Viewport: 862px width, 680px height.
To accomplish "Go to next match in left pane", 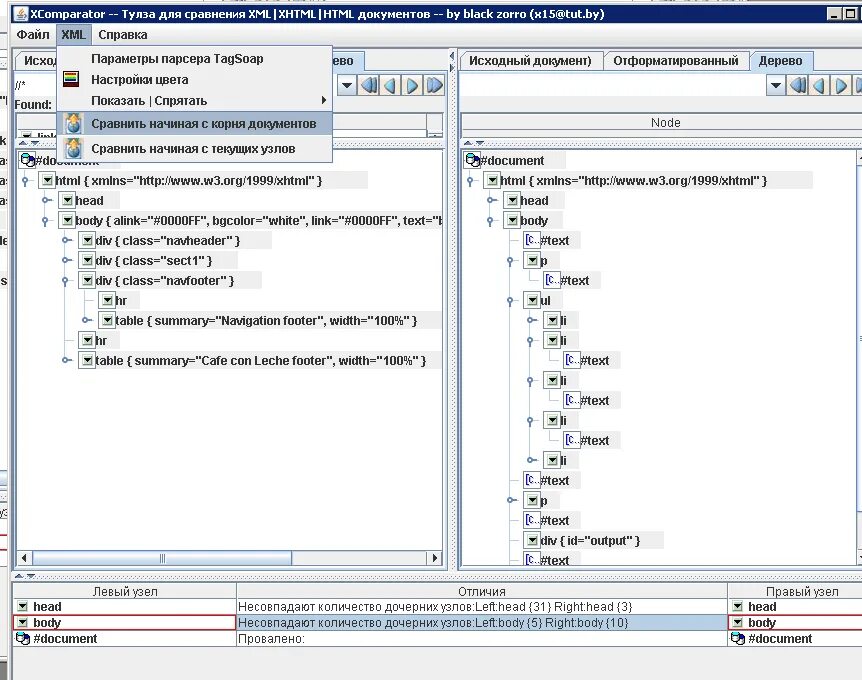I will pos(412,85).
